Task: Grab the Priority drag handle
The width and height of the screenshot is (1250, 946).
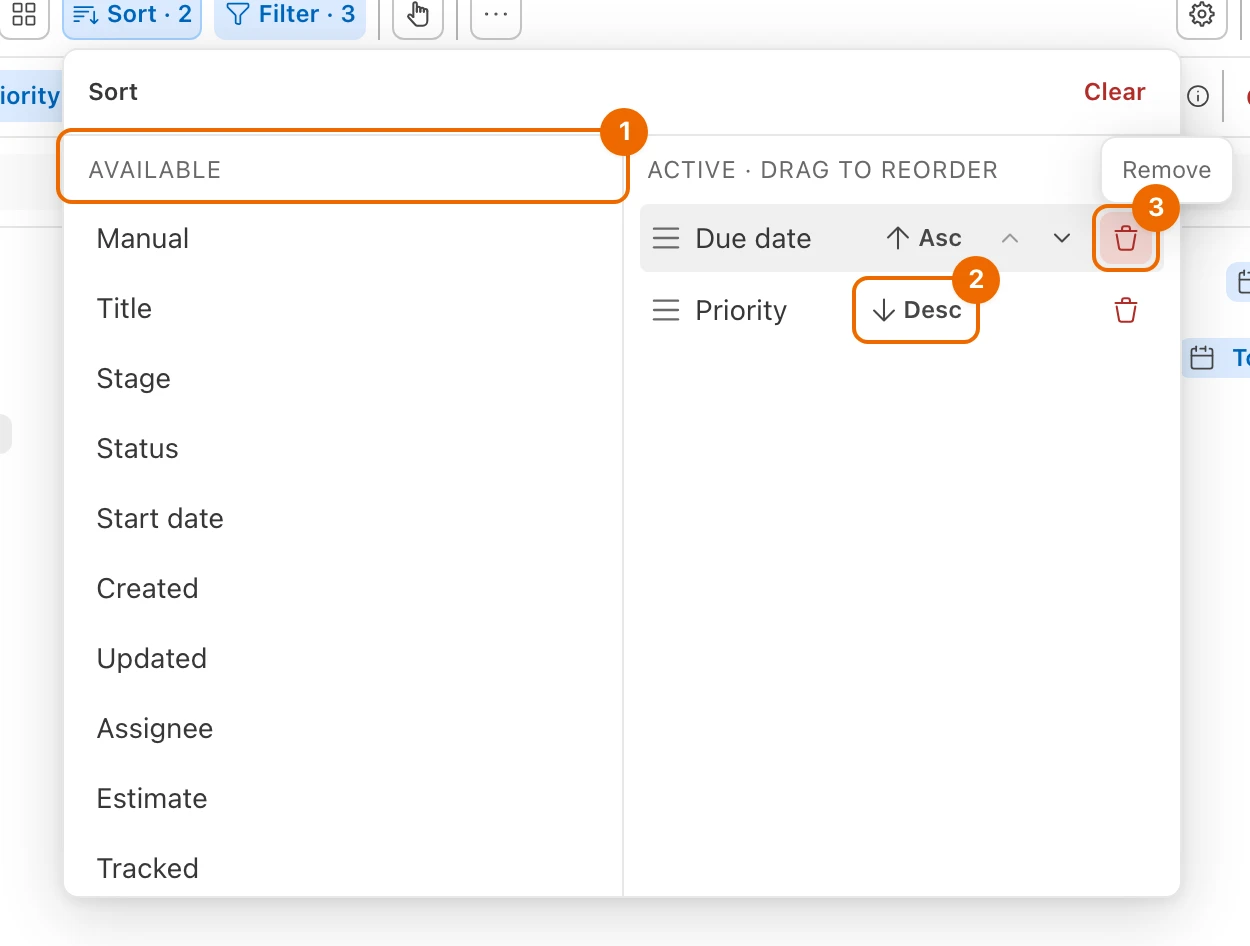Action: (666, 310)
